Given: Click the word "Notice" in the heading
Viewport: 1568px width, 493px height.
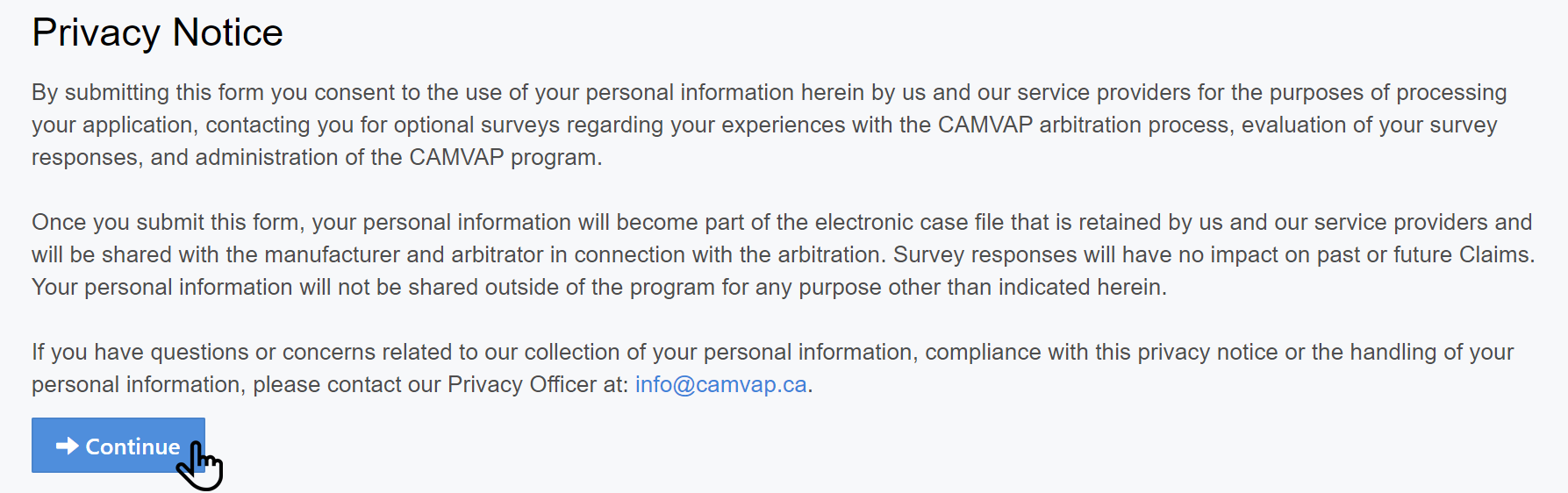Looking at the screenshot, I should pos(228,33).
